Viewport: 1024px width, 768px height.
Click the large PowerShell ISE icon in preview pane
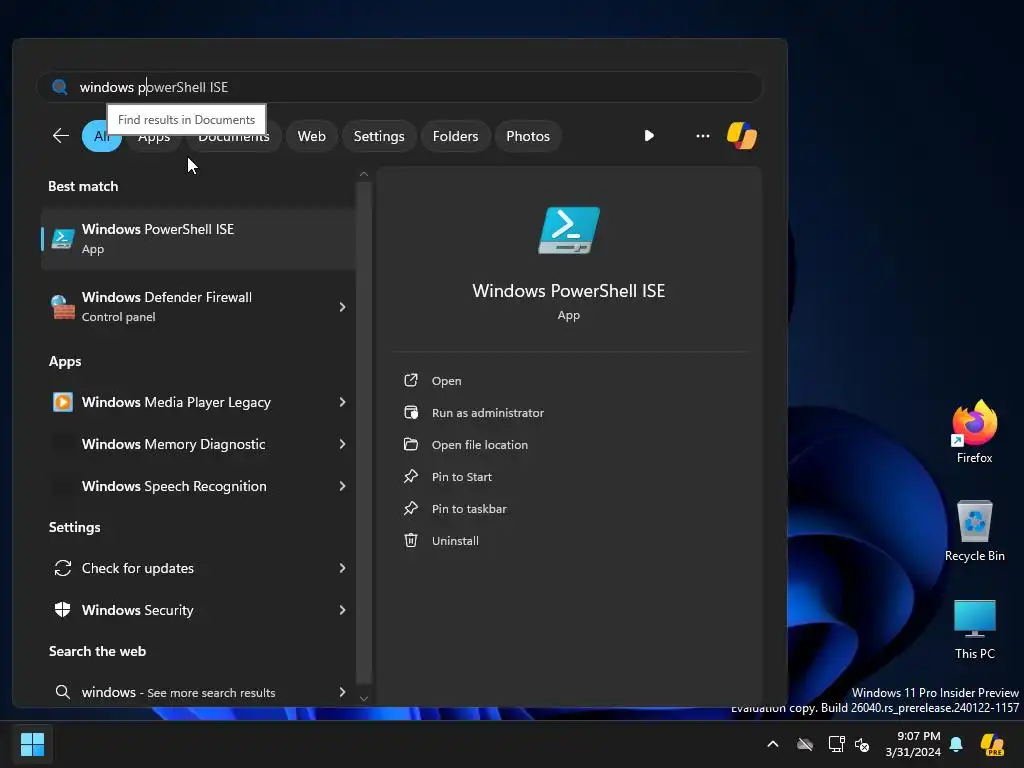tap(569, 231)
